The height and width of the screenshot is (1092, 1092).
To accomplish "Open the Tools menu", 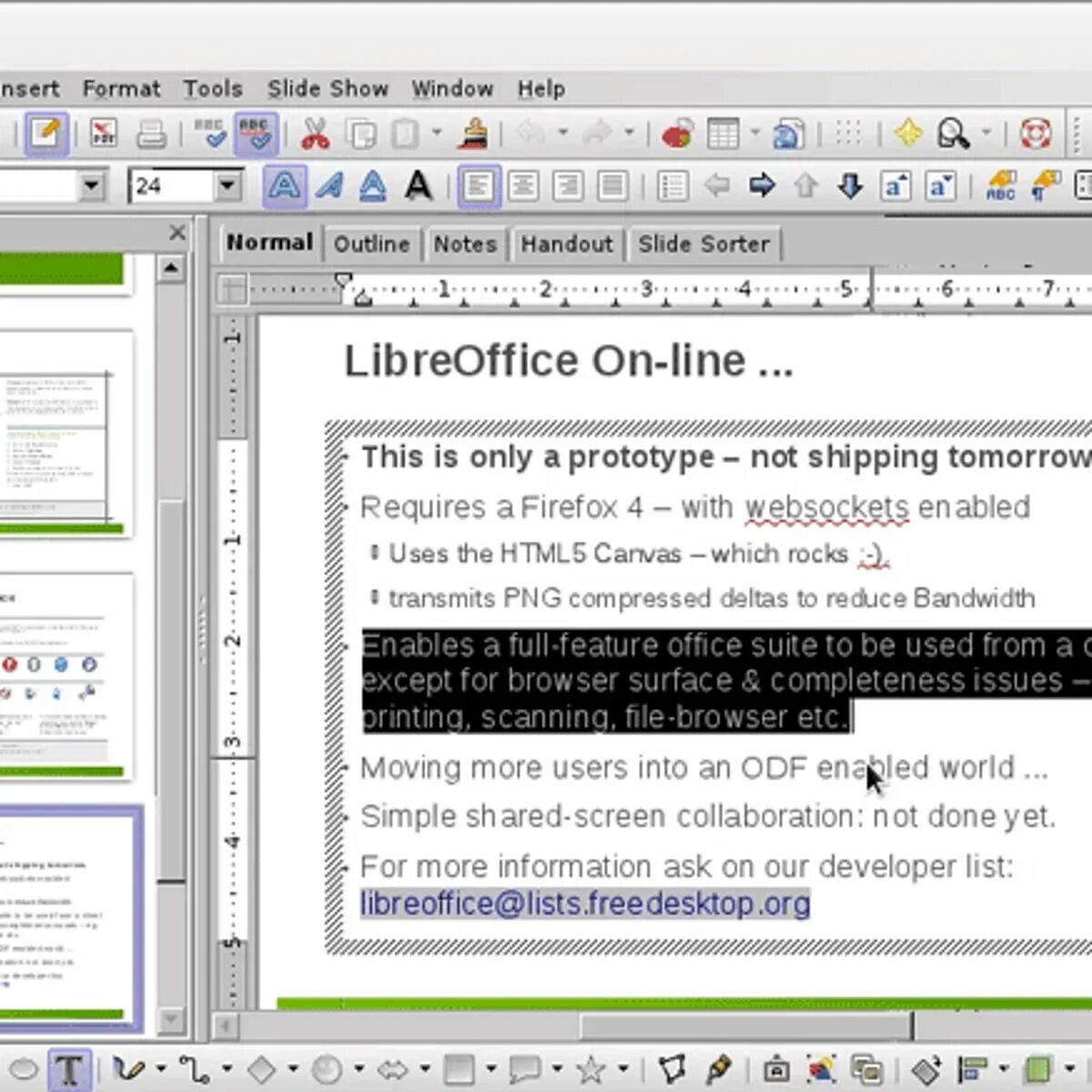I will [x=213, y=89].
